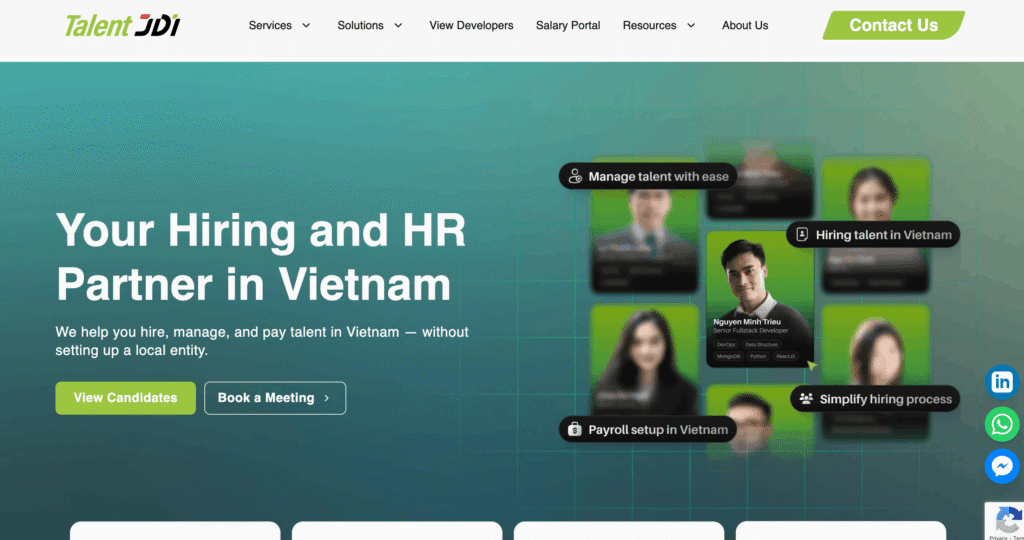The image size is (1024, 540).
Task: Open the LinkedIn social icon
Action: click(x=1001, y=381)
